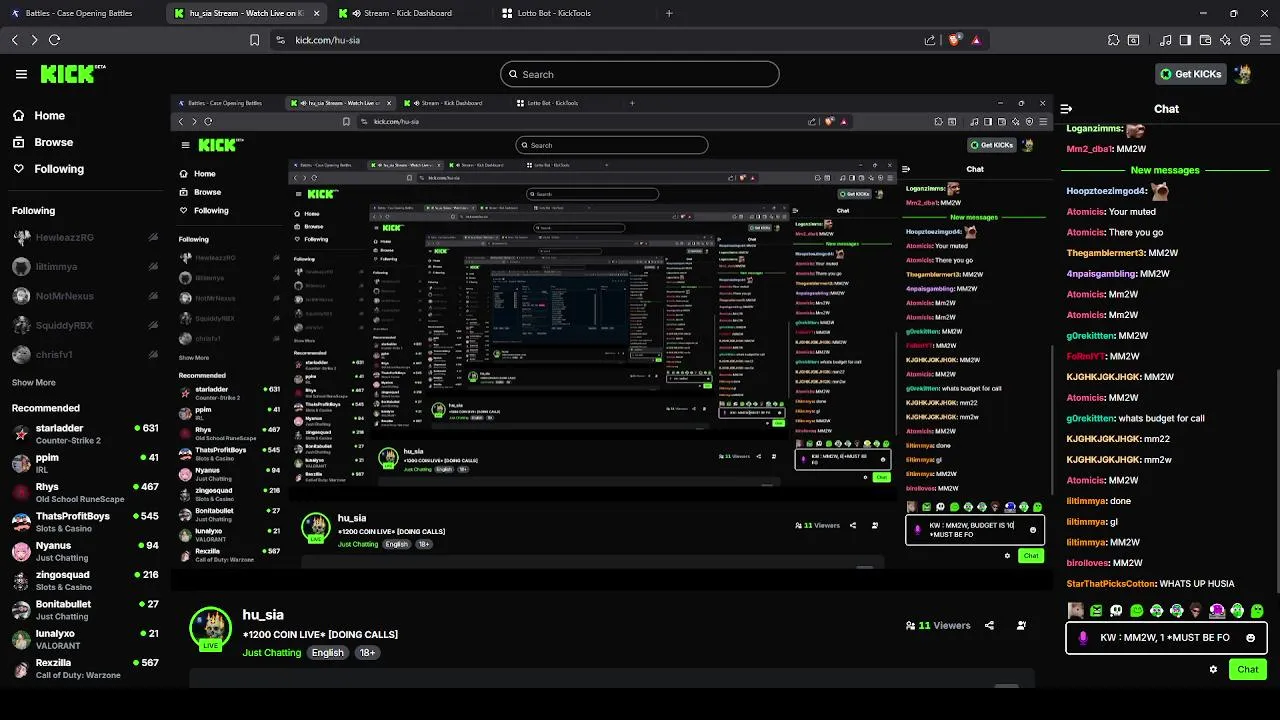Image resolution: width=1280 pixels, height=720 pixels.
Task: Collapse the chat panel
Action: [1066, 109]
